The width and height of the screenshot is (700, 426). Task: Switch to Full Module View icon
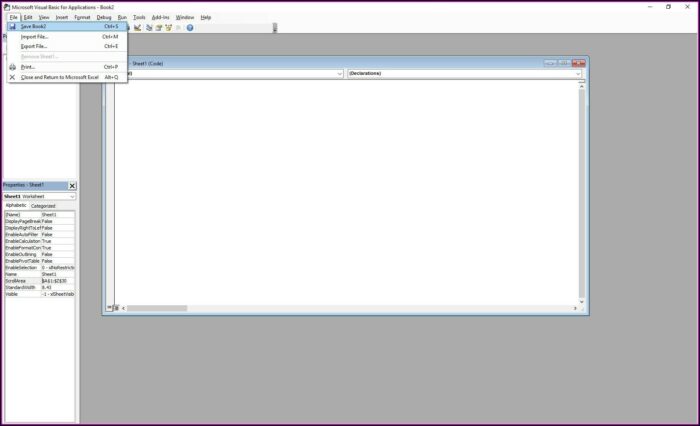116,308
